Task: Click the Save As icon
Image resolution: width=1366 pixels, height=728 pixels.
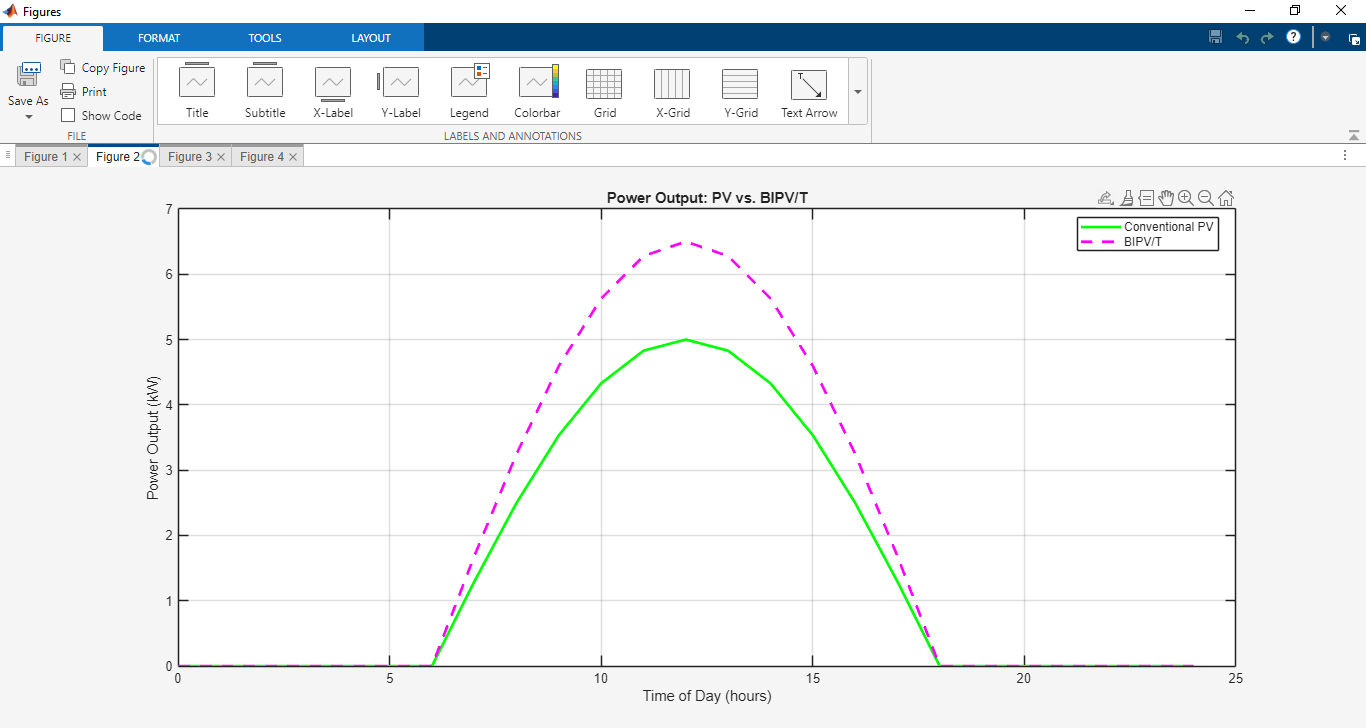Action: 28,74
